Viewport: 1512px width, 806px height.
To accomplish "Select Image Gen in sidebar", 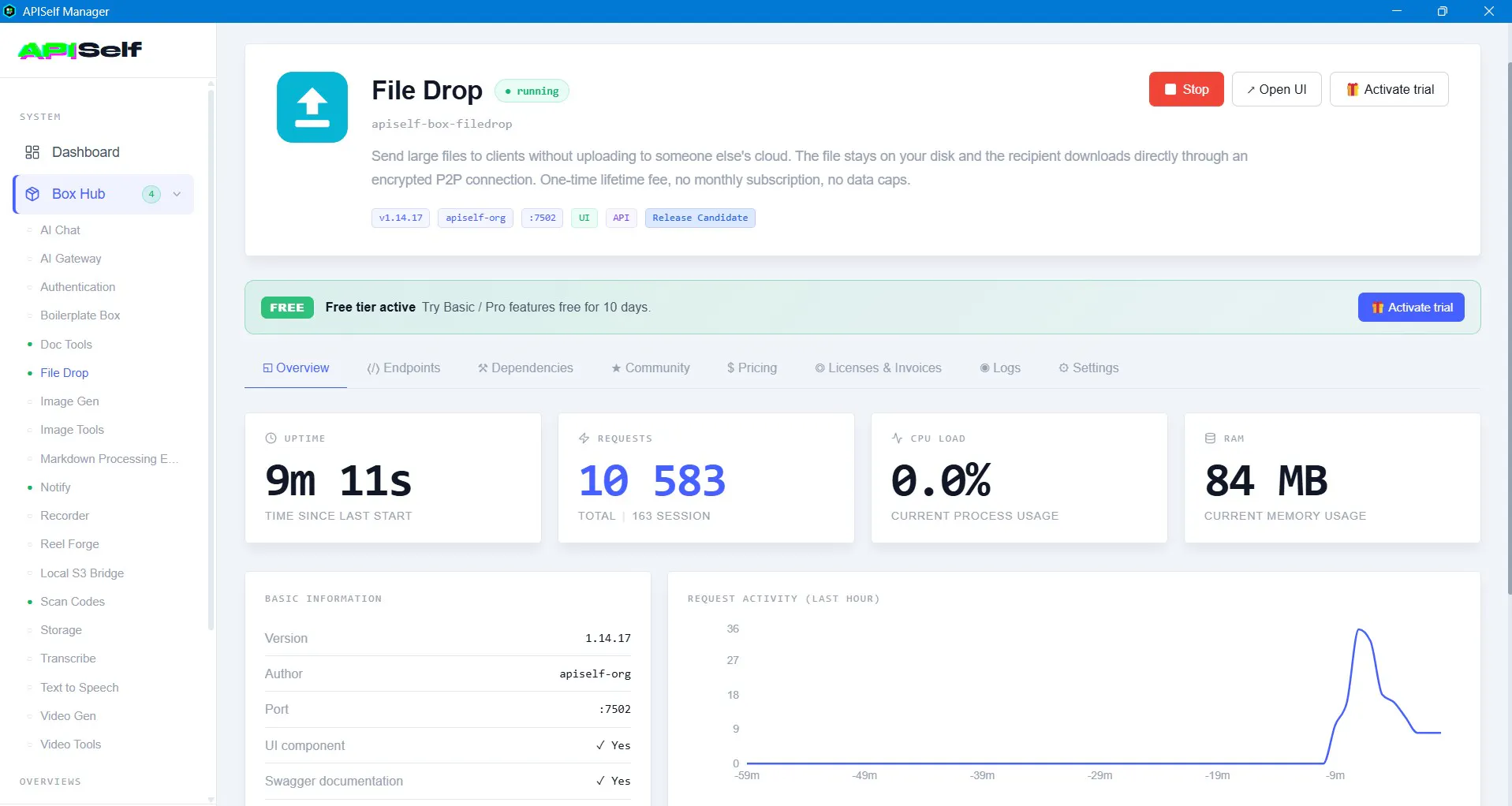I will (69, 401).
